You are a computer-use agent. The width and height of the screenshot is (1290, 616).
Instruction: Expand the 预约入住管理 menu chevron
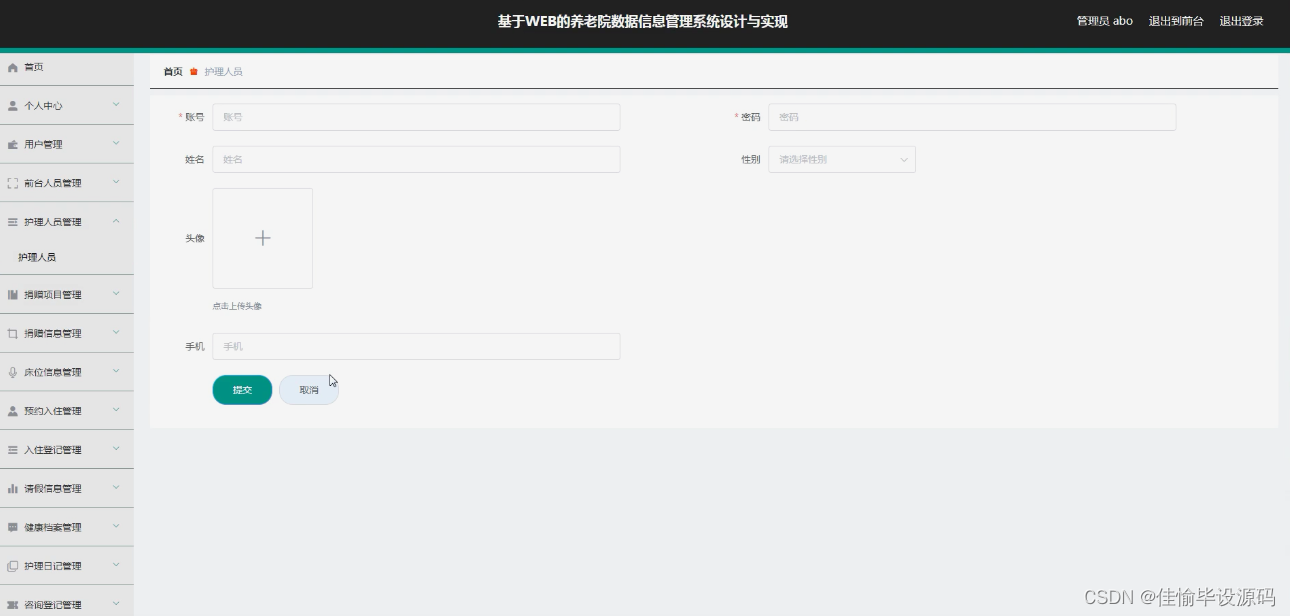pyautogui.click(x=117, y=410)
